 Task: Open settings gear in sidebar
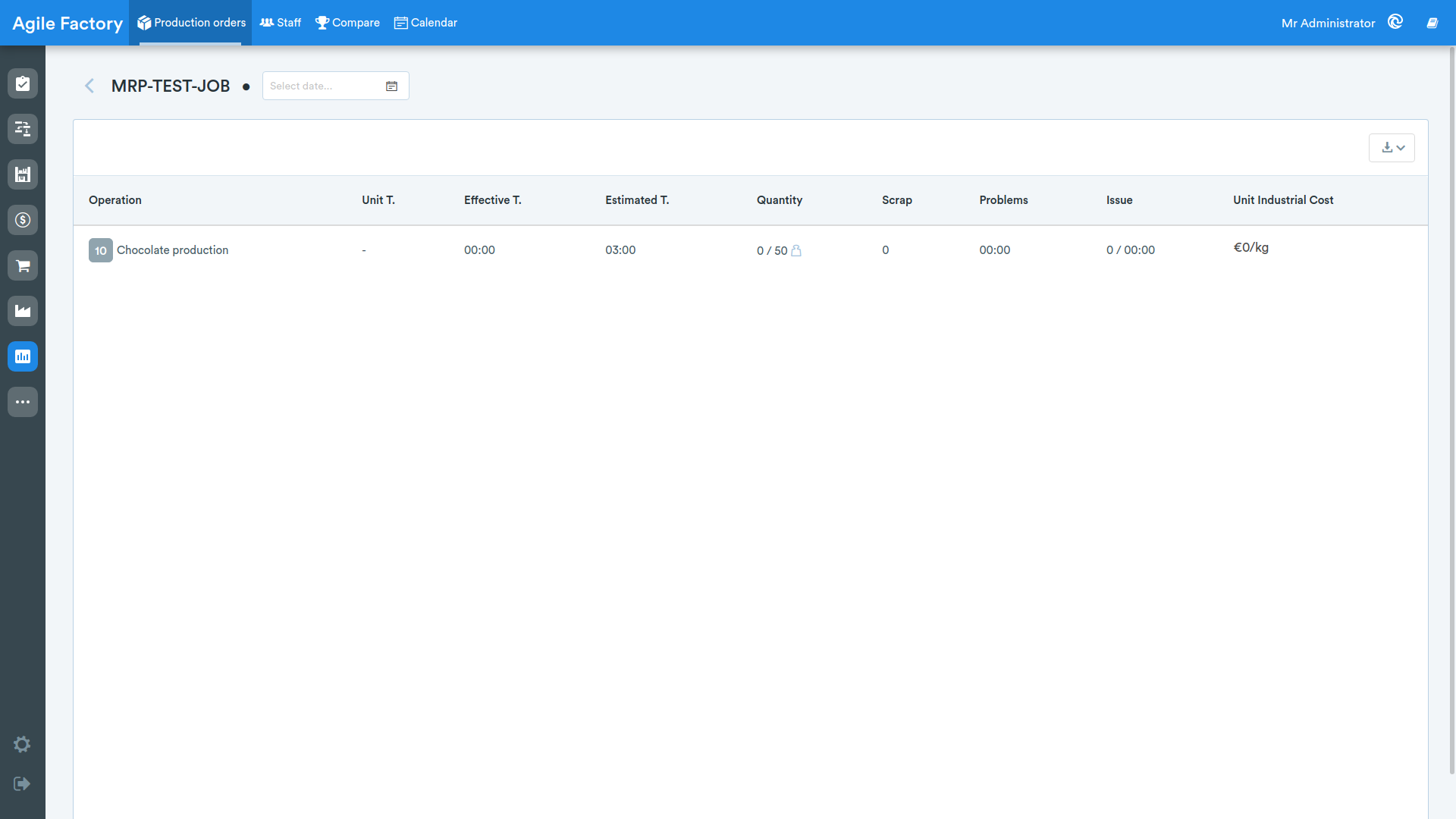[x=22, y=744]
